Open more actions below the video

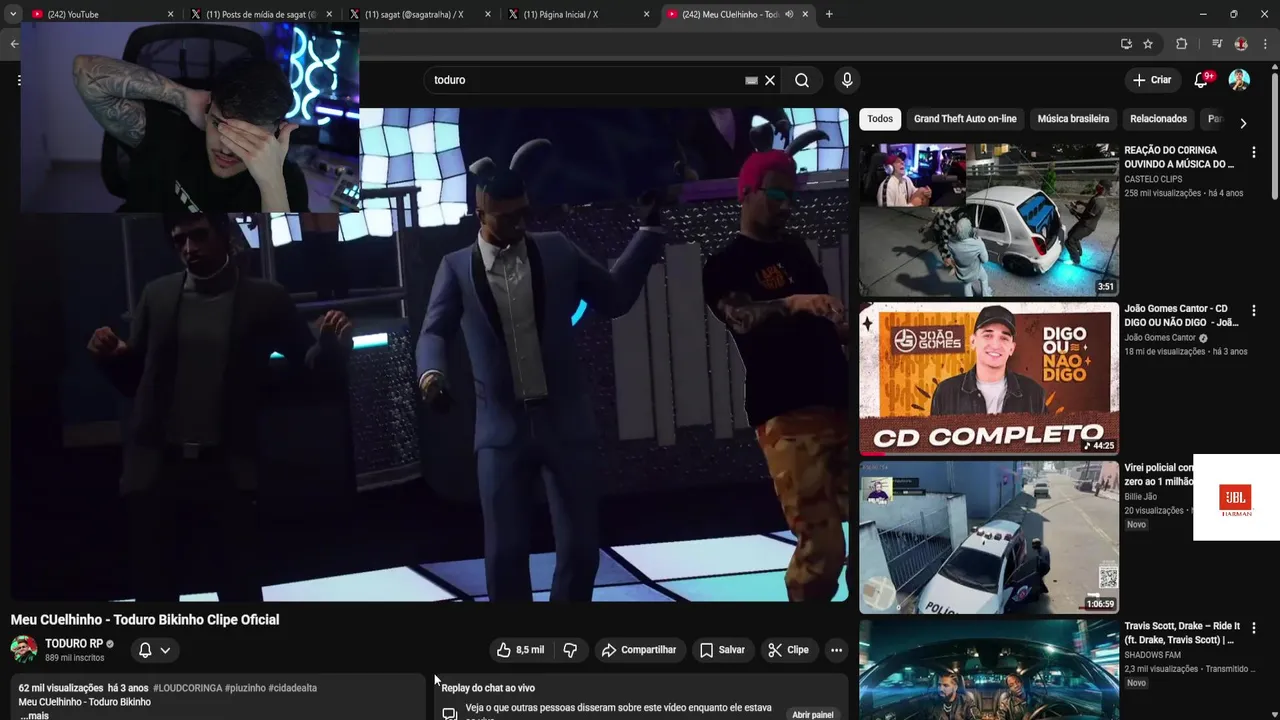point(836,650)
